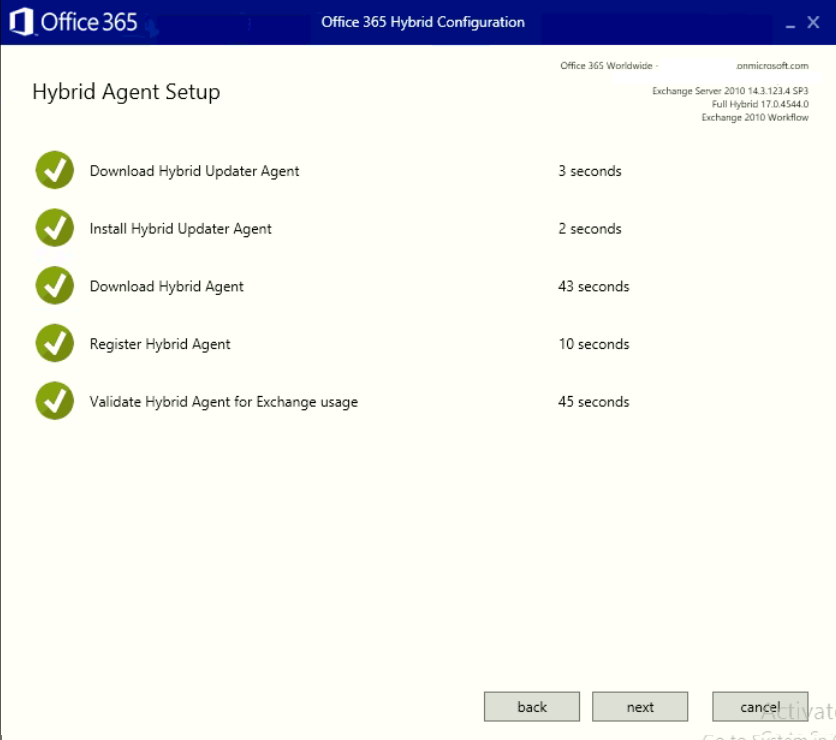The width and height of the screenshot is (836, 740).
Task: Close the Hybrid Configuration window
Action: [x=813, y=22]
